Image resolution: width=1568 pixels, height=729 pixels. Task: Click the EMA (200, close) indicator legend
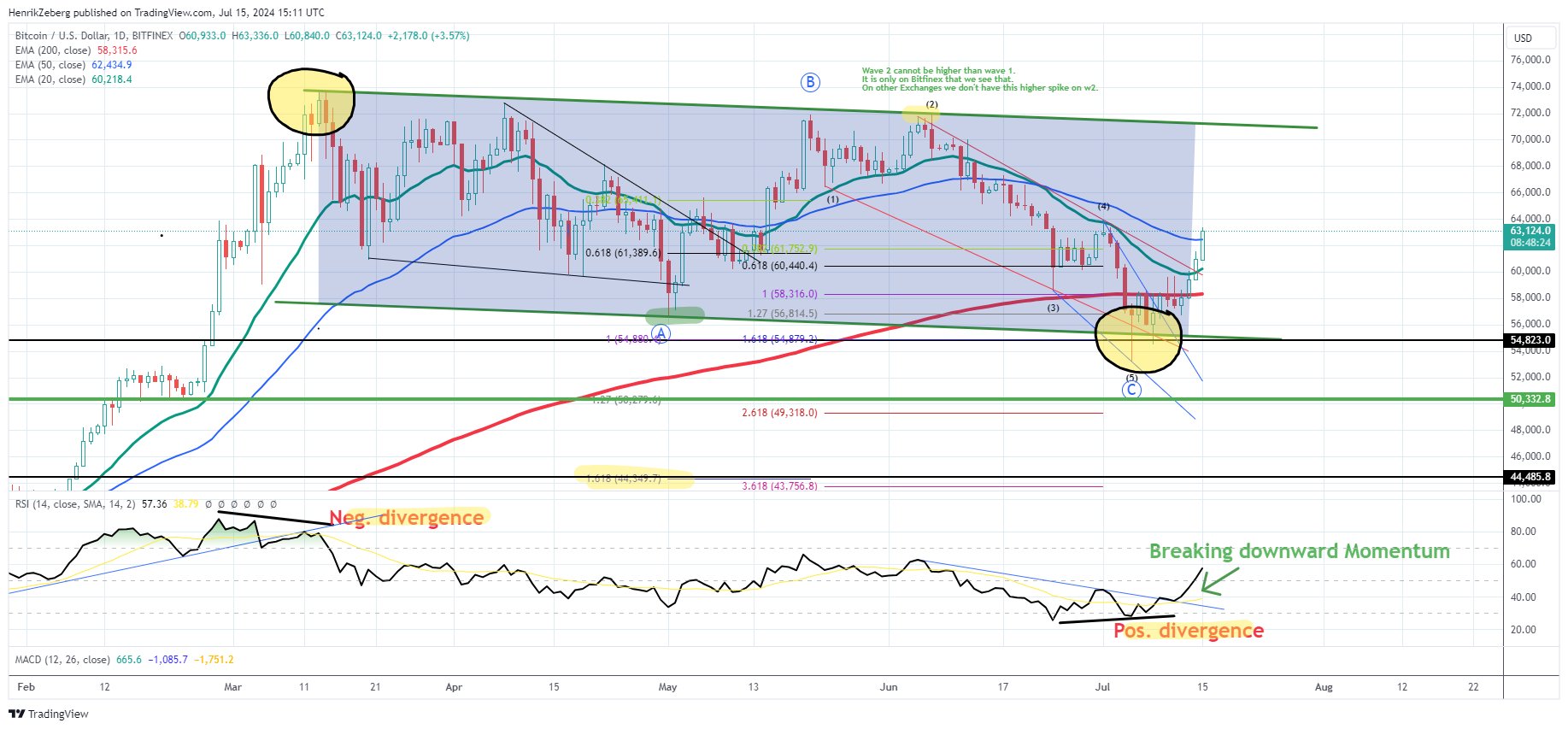(x=76, y=50)
